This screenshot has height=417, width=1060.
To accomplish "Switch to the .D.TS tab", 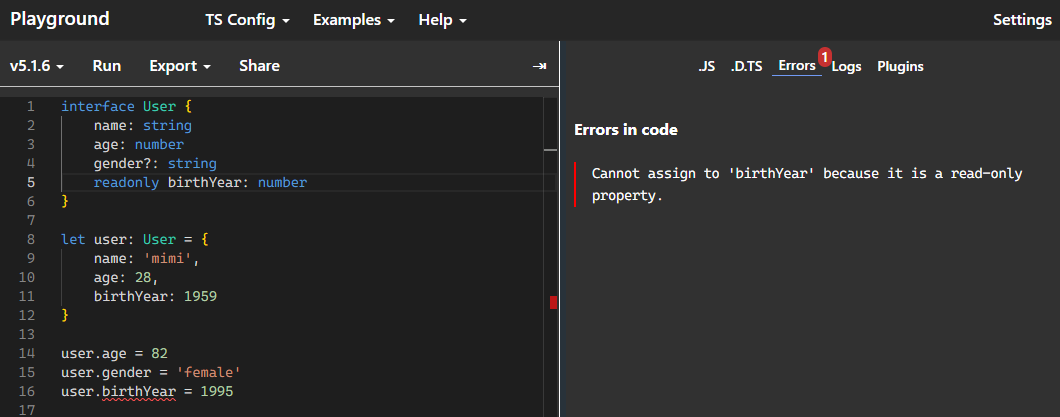I will tap(746, 66).
